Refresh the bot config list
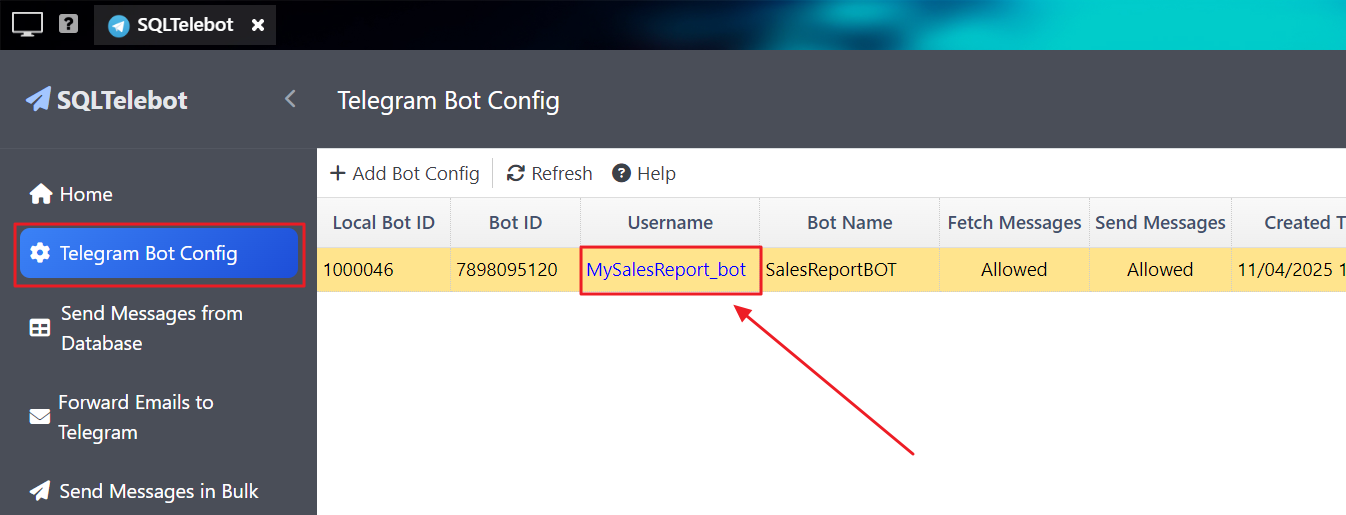This screenshot has width=1346, height=515. (550, 174)
